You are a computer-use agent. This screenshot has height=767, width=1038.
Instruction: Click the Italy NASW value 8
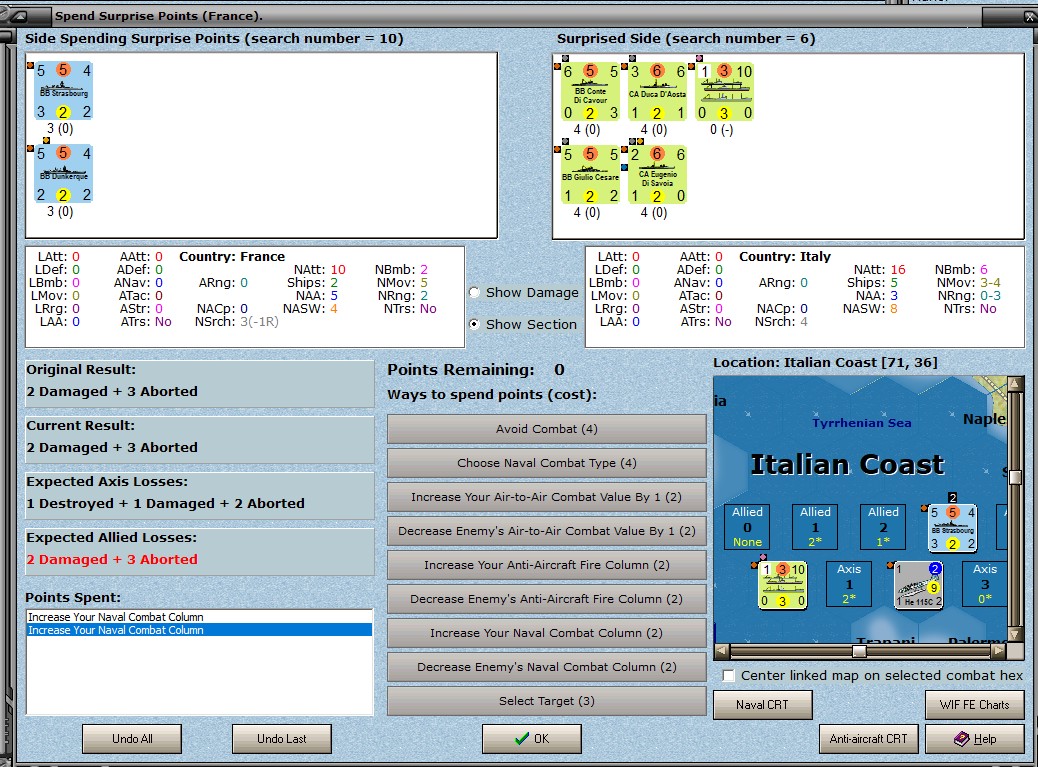(894, 308)
